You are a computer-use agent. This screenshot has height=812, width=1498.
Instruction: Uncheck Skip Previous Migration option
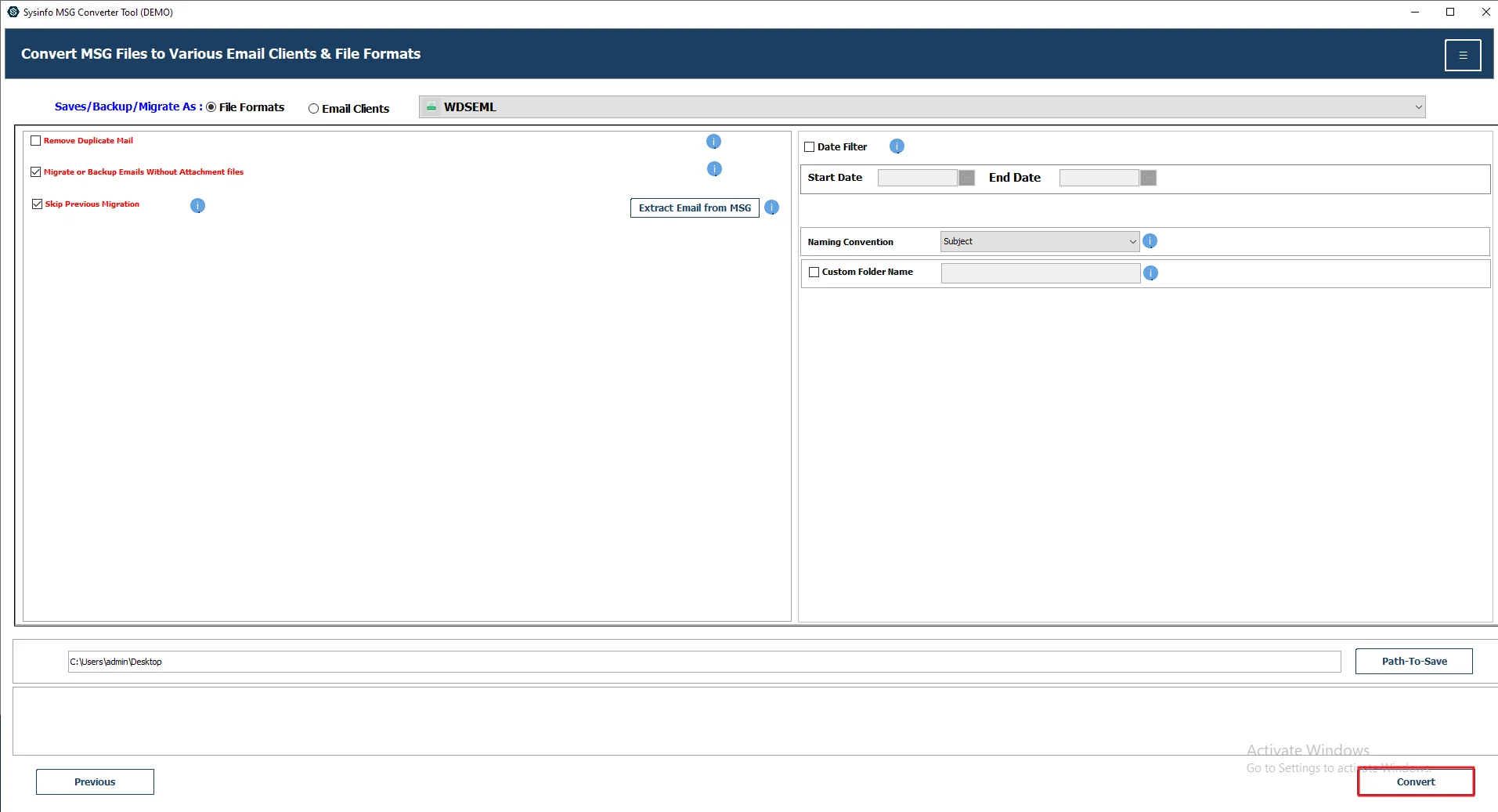(37, 204)
